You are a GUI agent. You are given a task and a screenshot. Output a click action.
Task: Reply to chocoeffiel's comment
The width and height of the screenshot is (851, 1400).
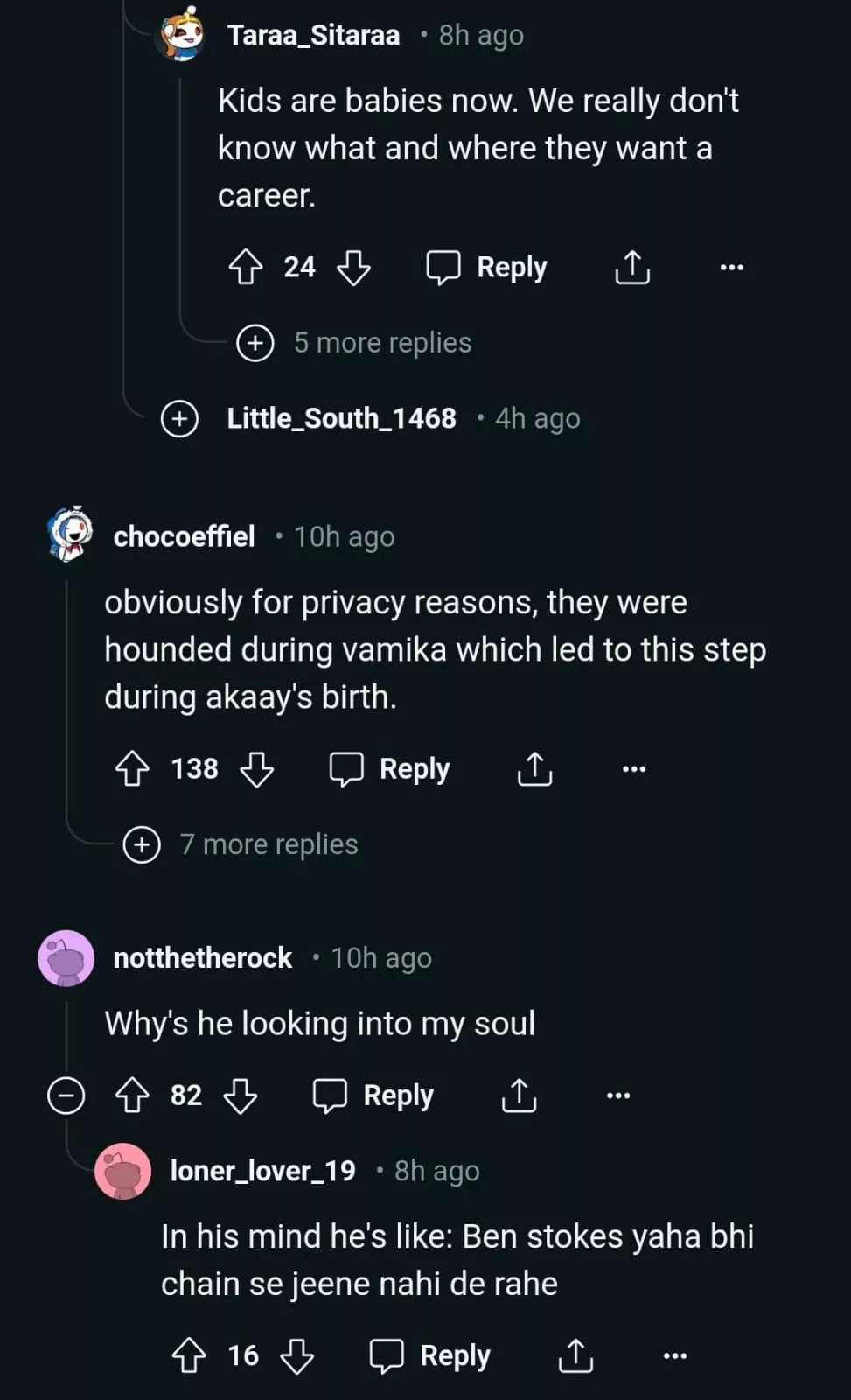point(390,769)
